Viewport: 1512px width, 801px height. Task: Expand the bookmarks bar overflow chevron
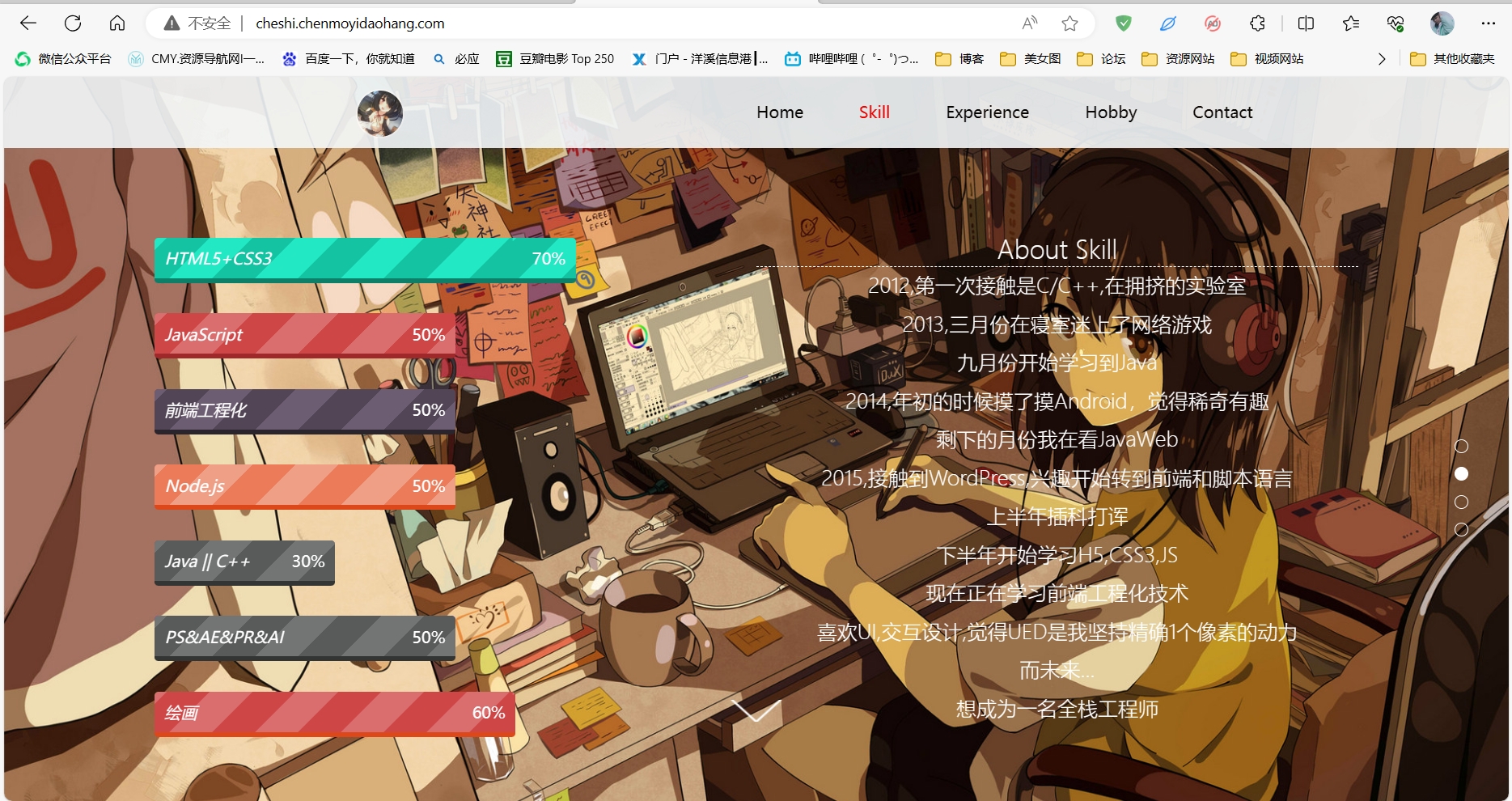(1382, 59)
